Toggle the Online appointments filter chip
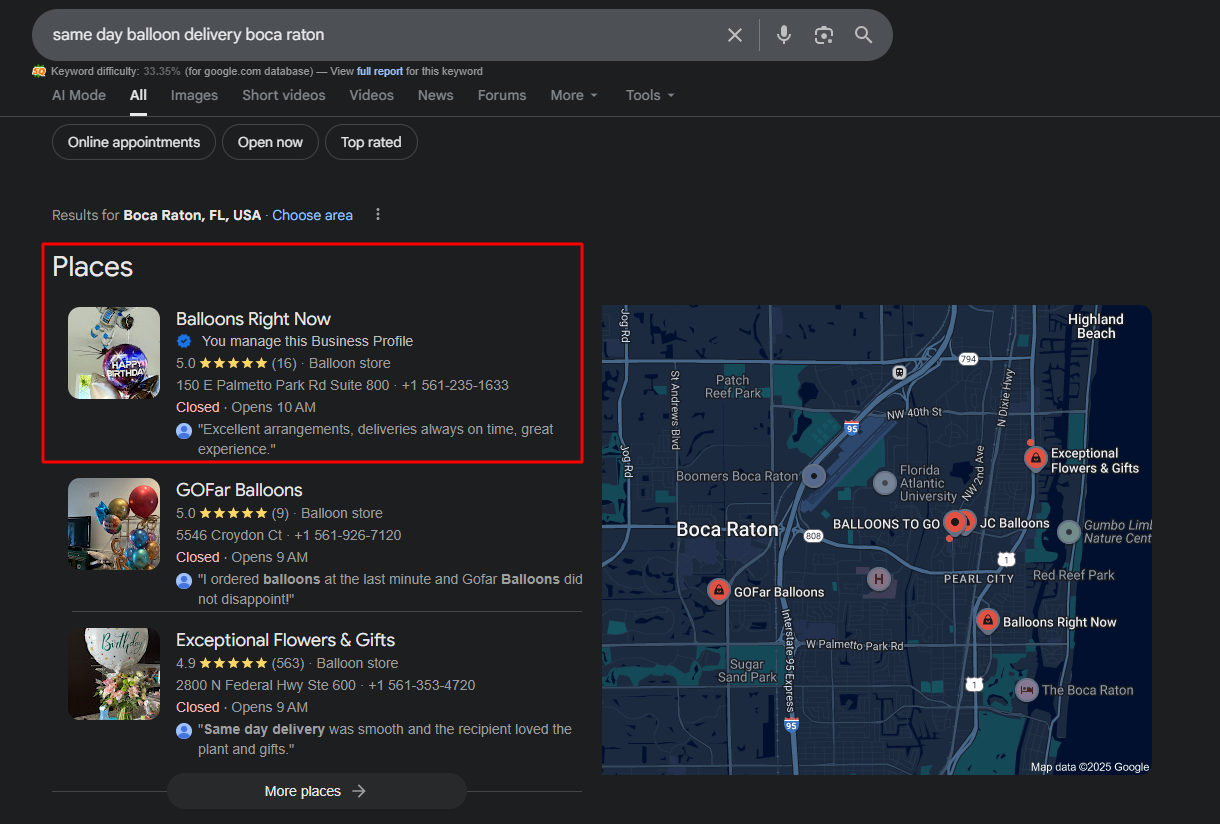Screen dimensions: 1220x824 134,142
